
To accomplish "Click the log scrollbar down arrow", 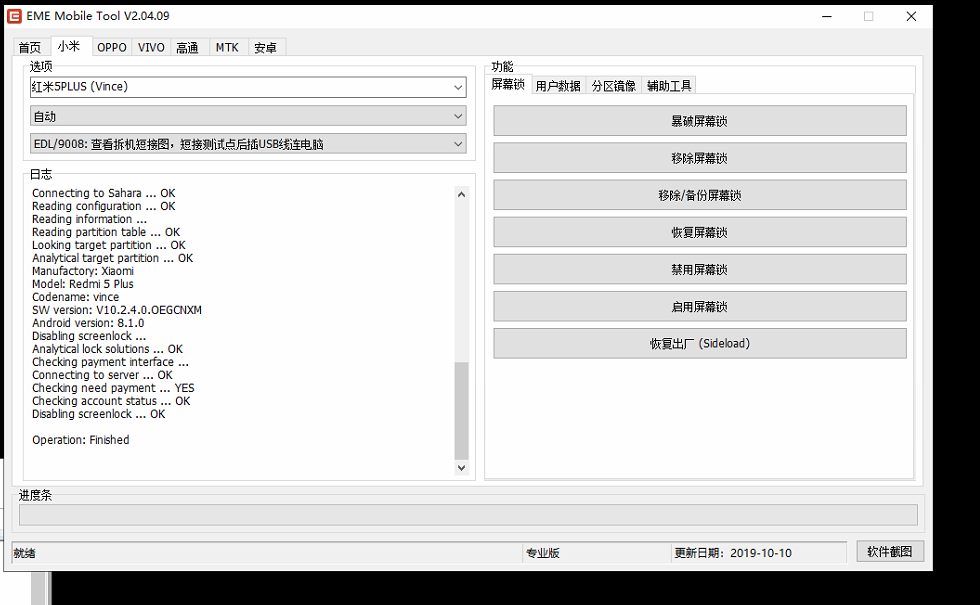I will (x=461, y=468).
